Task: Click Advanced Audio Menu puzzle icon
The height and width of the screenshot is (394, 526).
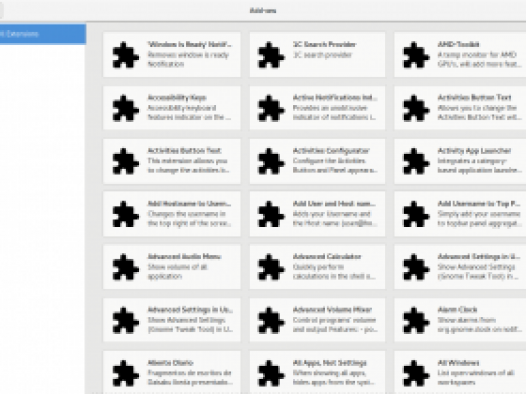Action: pyautogui.click(x=125, y=267)
